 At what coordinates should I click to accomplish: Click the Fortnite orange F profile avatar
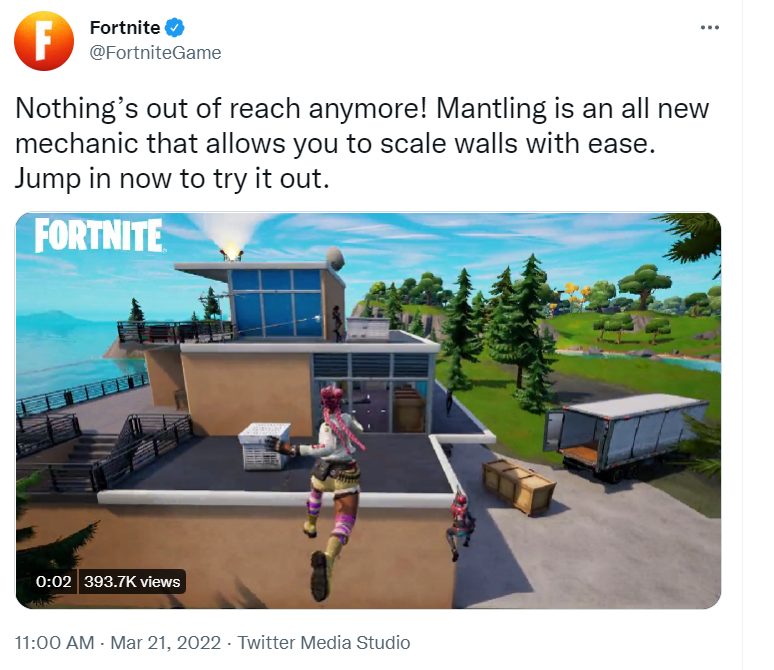(44, 41)
